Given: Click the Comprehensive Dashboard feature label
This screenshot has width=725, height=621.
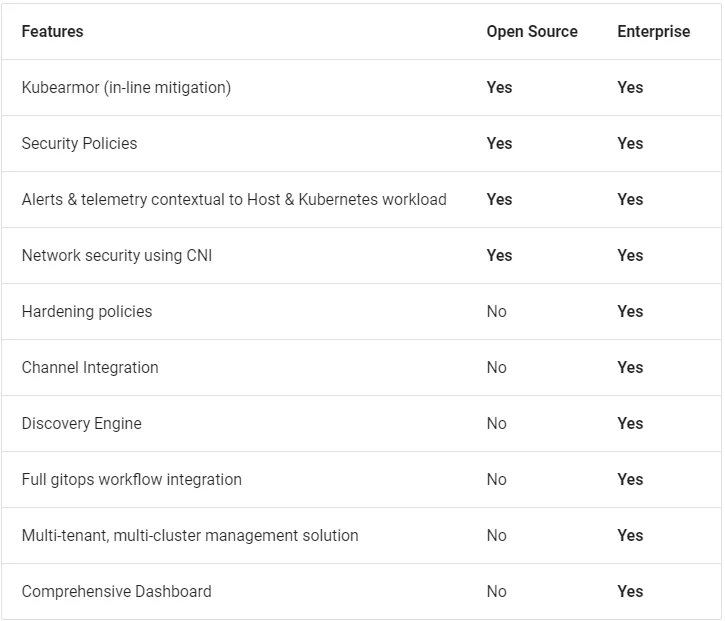Looking at the screenshot, I should pos(116,592).
